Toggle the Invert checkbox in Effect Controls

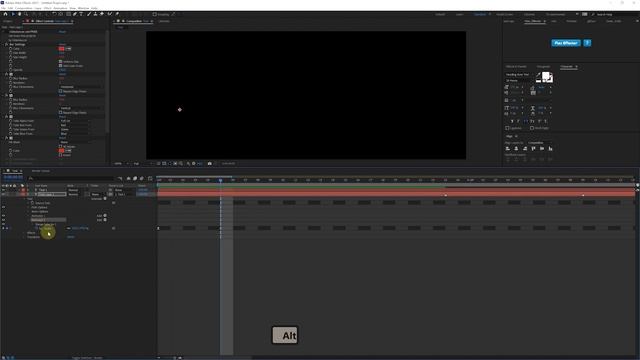(60, 155)
